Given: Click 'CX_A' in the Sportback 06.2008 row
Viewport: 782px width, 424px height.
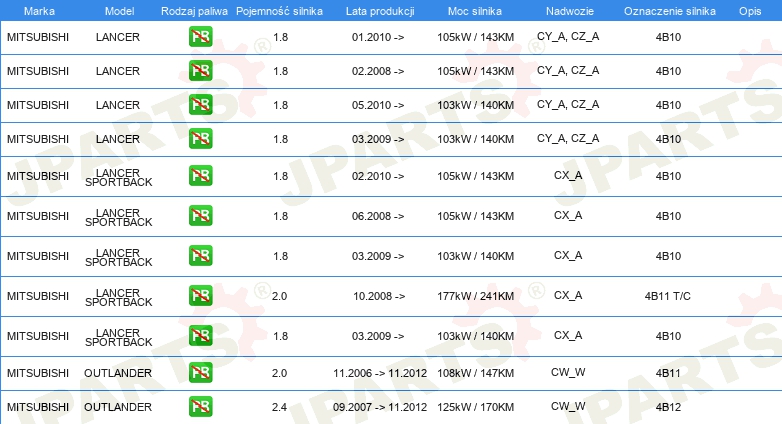Looking at the screenshot, I should (x=568, y=215).
